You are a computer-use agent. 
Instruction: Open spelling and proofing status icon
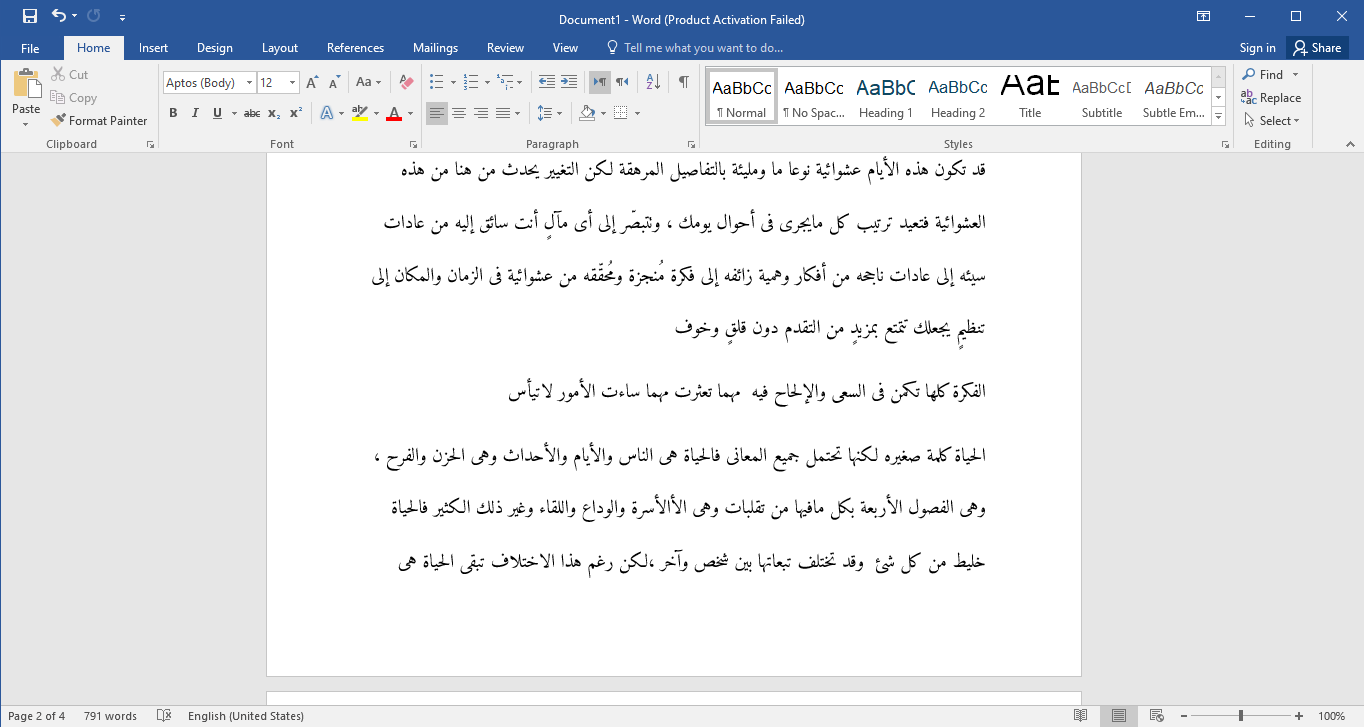pos(165,716)
